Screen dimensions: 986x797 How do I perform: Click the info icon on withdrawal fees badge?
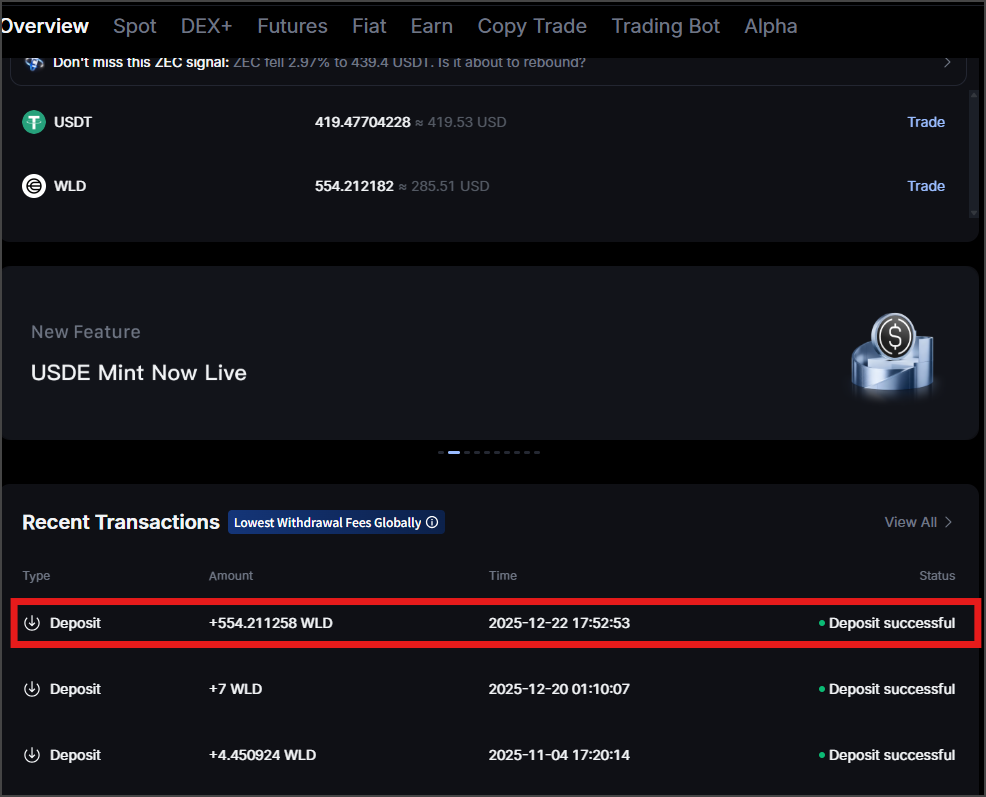432,522
